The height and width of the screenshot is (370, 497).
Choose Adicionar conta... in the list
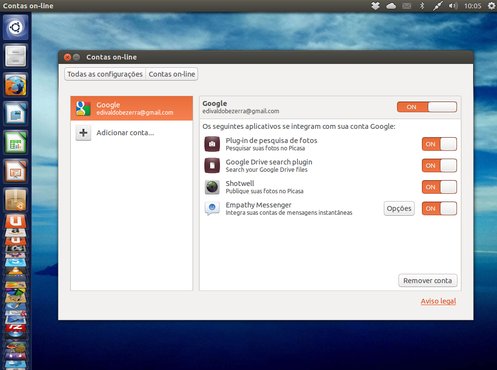coord(132,133)
